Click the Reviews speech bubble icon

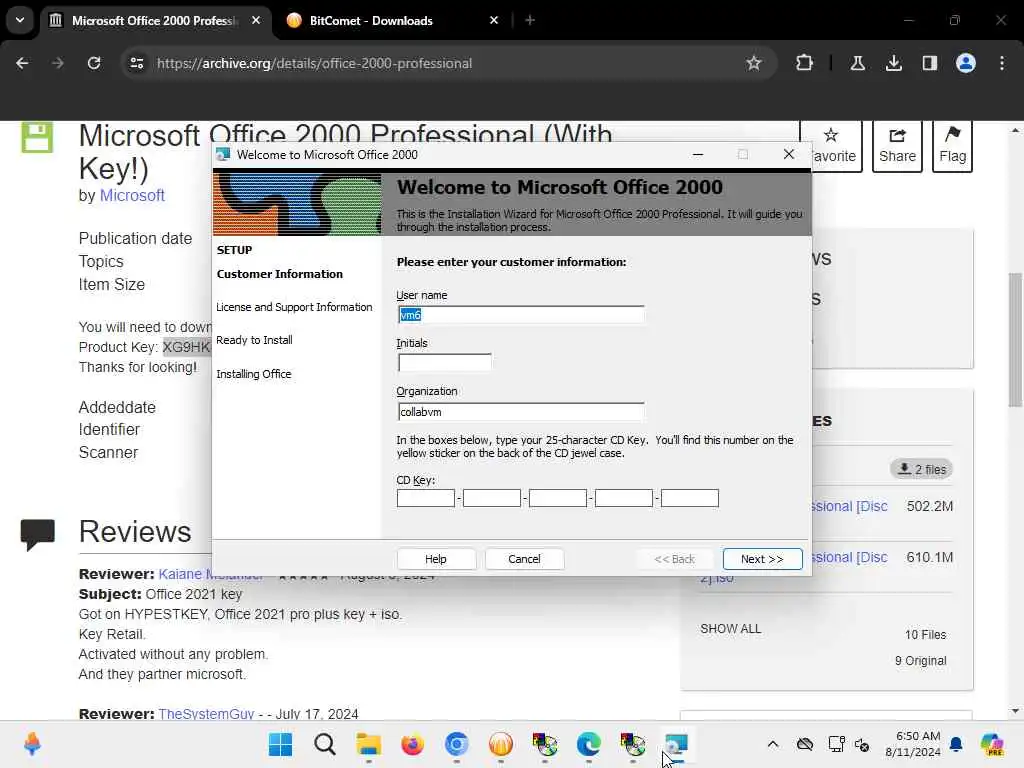[37, 534]
